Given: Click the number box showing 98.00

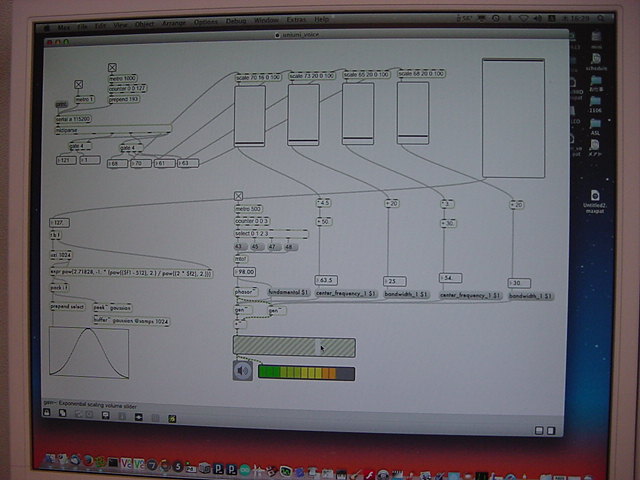Looking at the screenshot, I should pos(244,272).
